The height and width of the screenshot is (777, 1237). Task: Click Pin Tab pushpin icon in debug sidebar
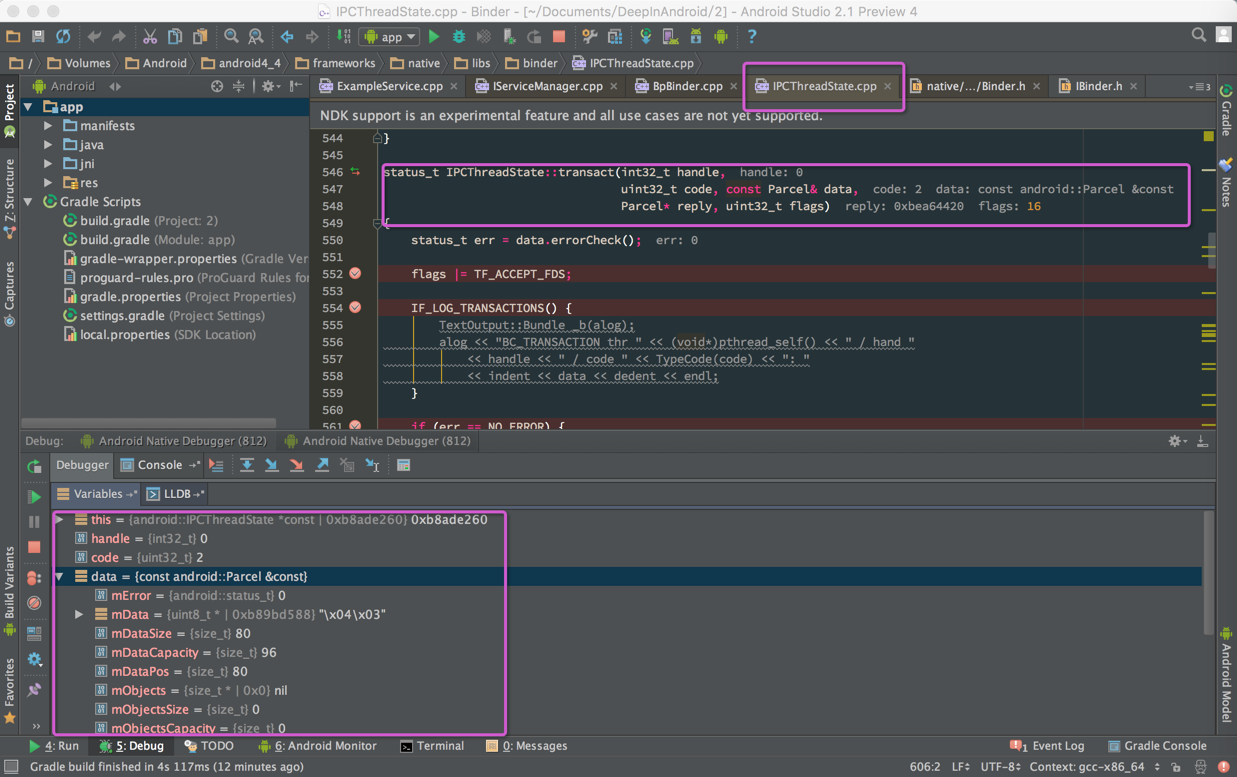(x=34, y=690)
